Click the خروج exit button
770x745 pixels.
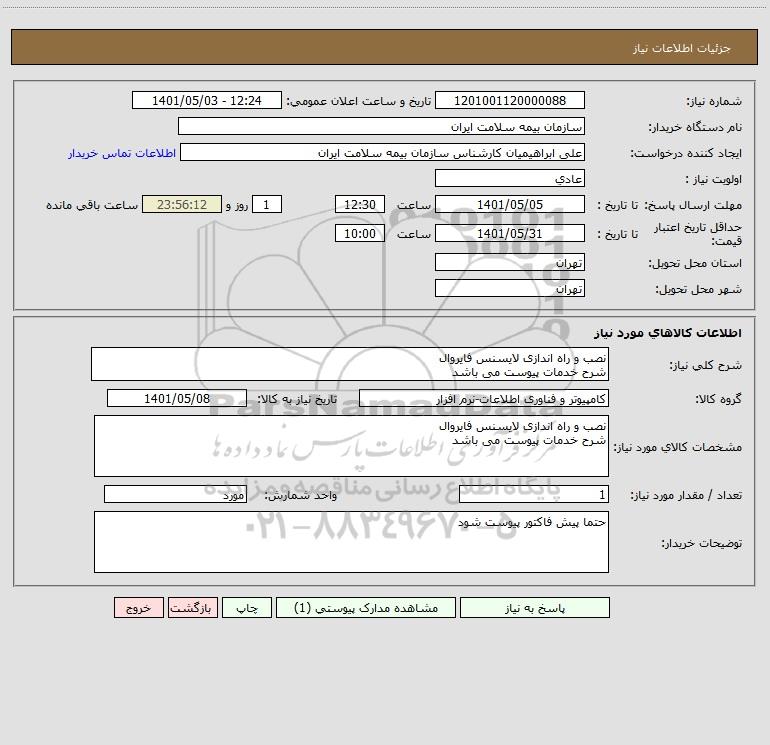tap(138, 607)
